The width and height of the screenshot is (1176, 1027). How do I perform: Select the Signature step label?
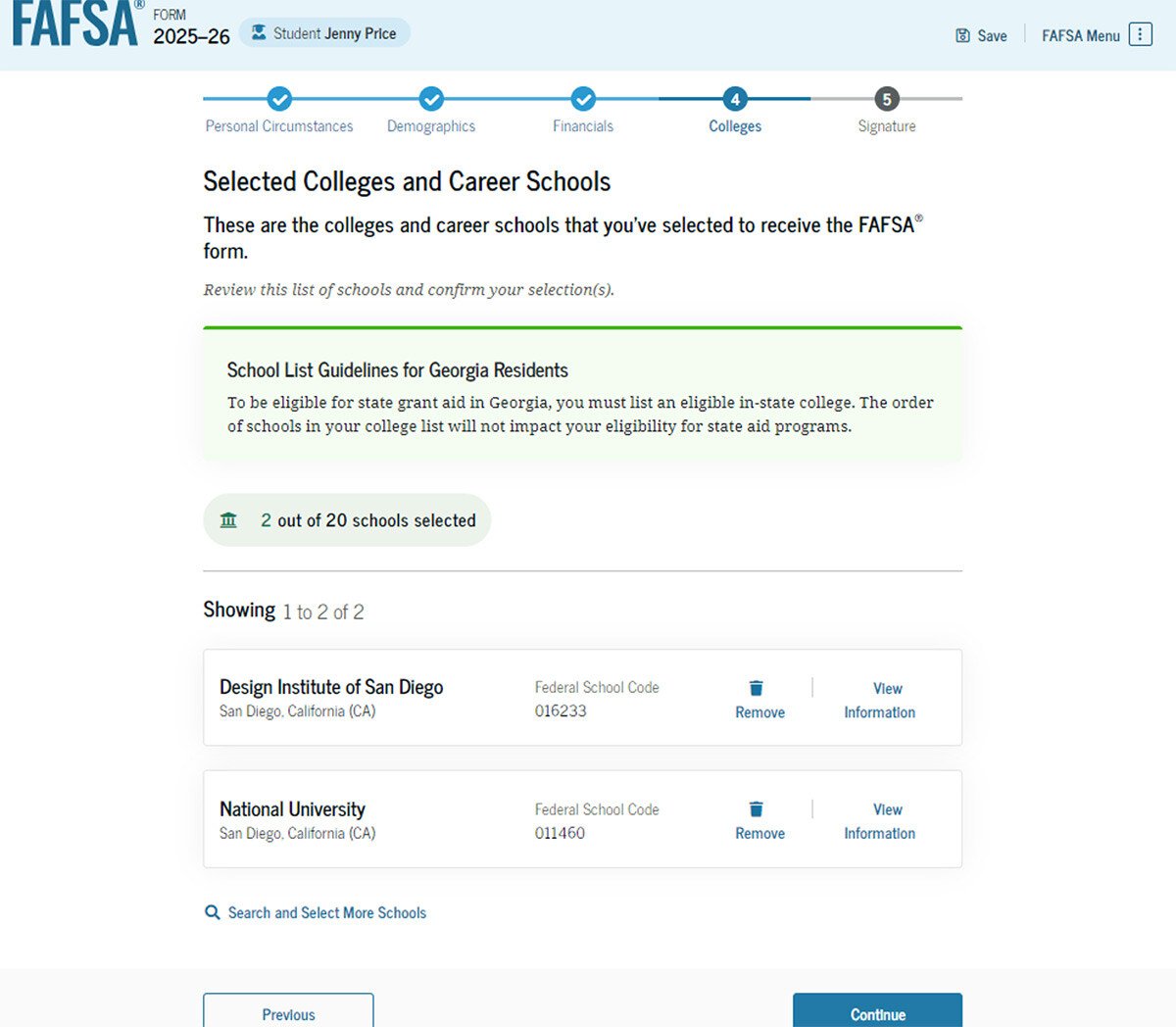pos(887,126)
